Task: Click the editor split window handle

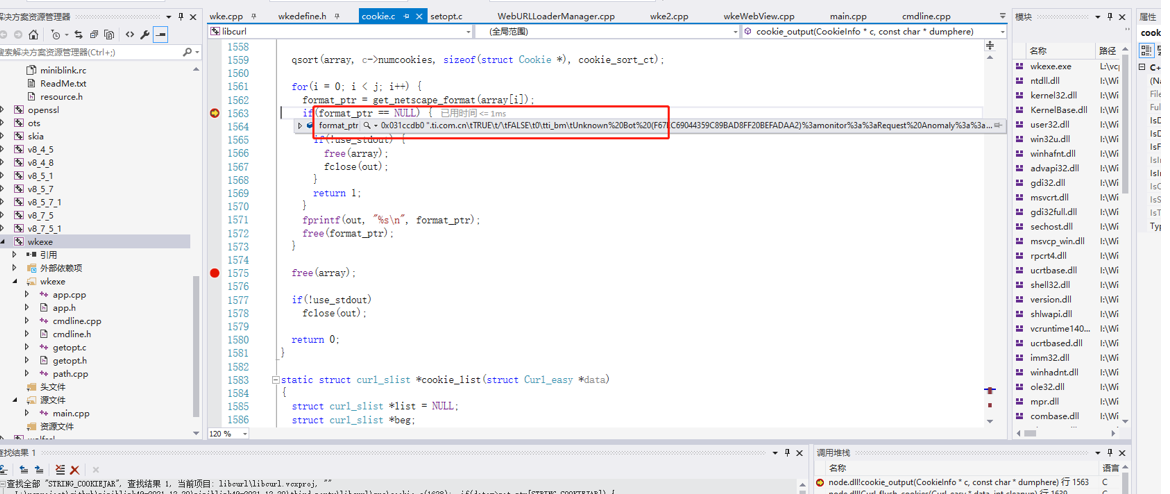Action: tap(990, 46)
